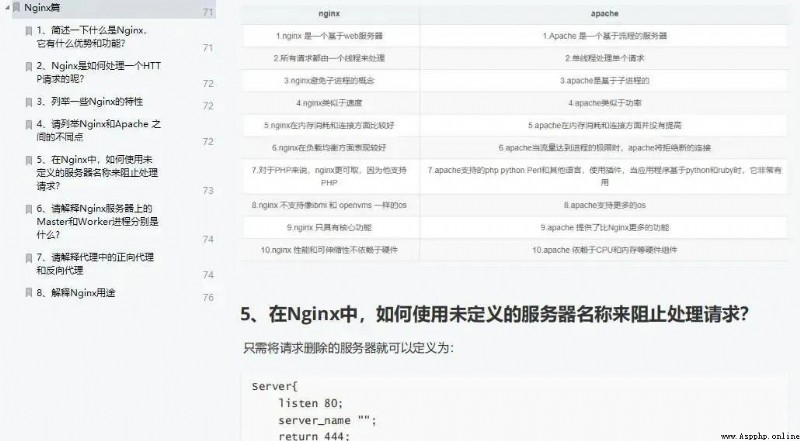Click bookmark icon for 1、简述一下什么是Nginx
This screenshot has height=441, width=800.
[x=29, y=31]
